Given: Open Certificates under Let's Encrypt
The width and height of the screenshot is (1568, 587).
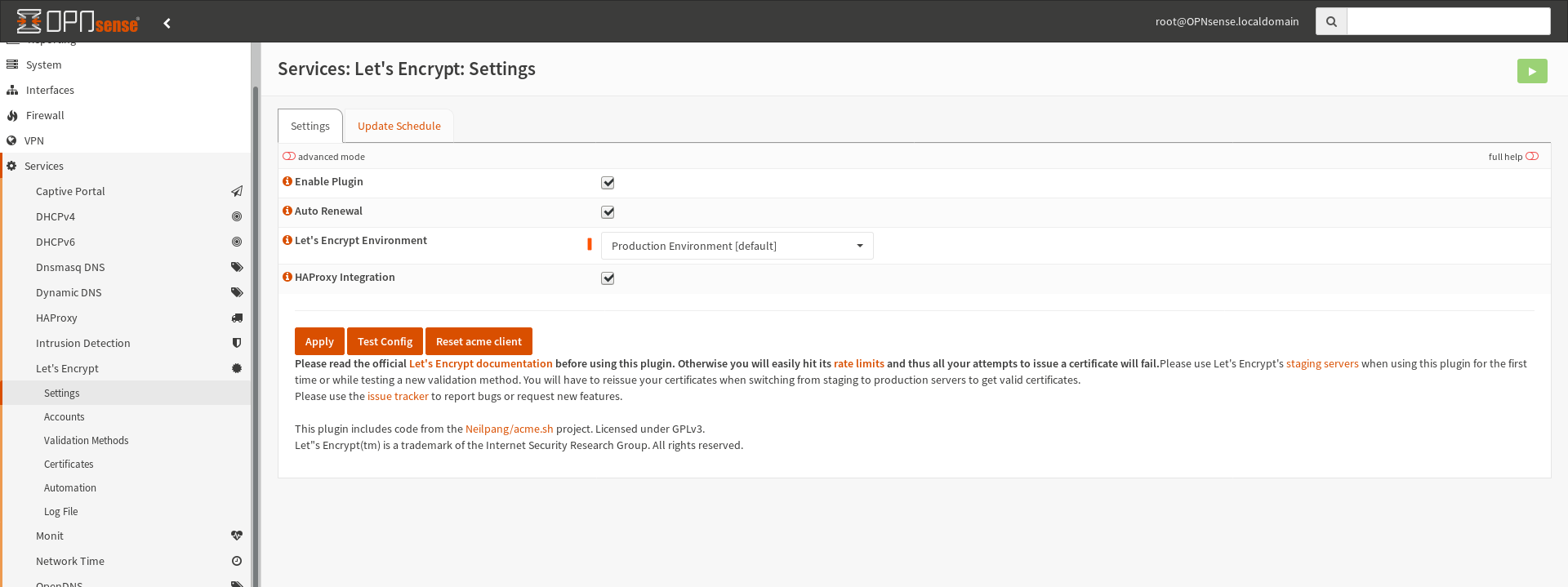Looking at the screenshot, I should point(69,464).
